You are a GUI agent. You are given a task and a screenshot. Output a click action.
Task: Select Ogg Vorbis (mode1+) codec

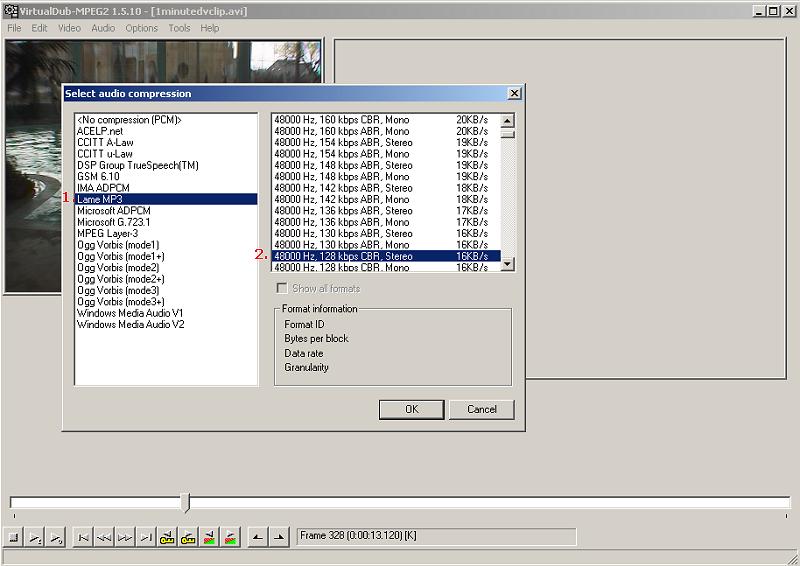click(x=166, y=256)
